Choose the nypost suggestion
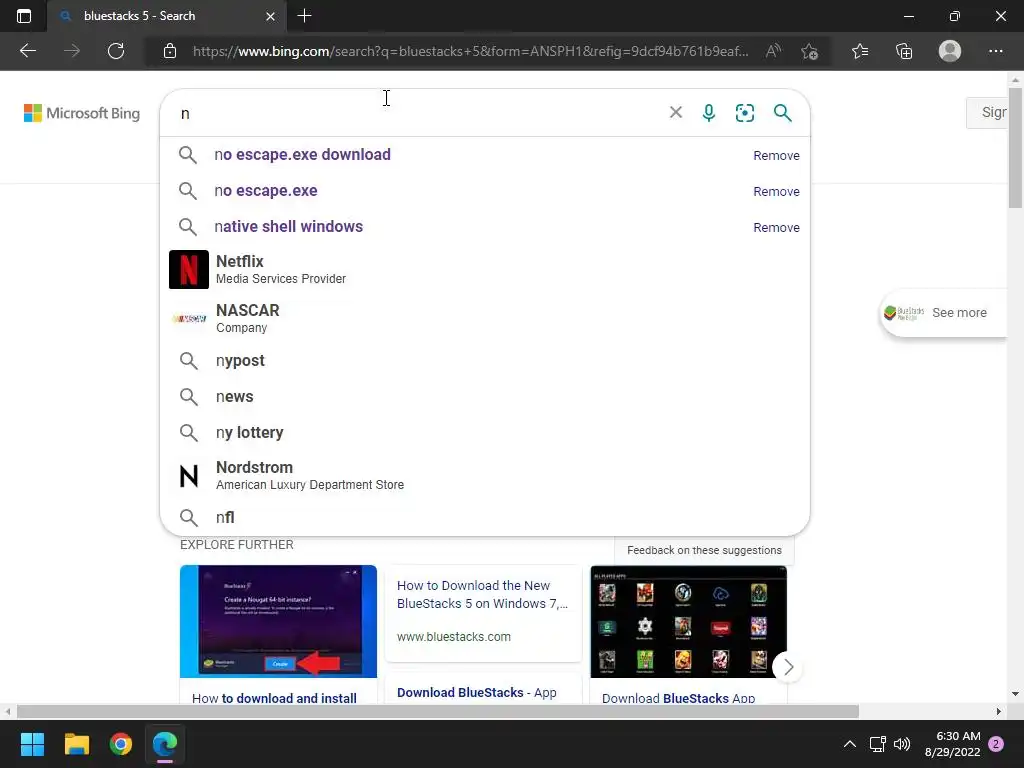1024x768 pixels. pos(485,360)
